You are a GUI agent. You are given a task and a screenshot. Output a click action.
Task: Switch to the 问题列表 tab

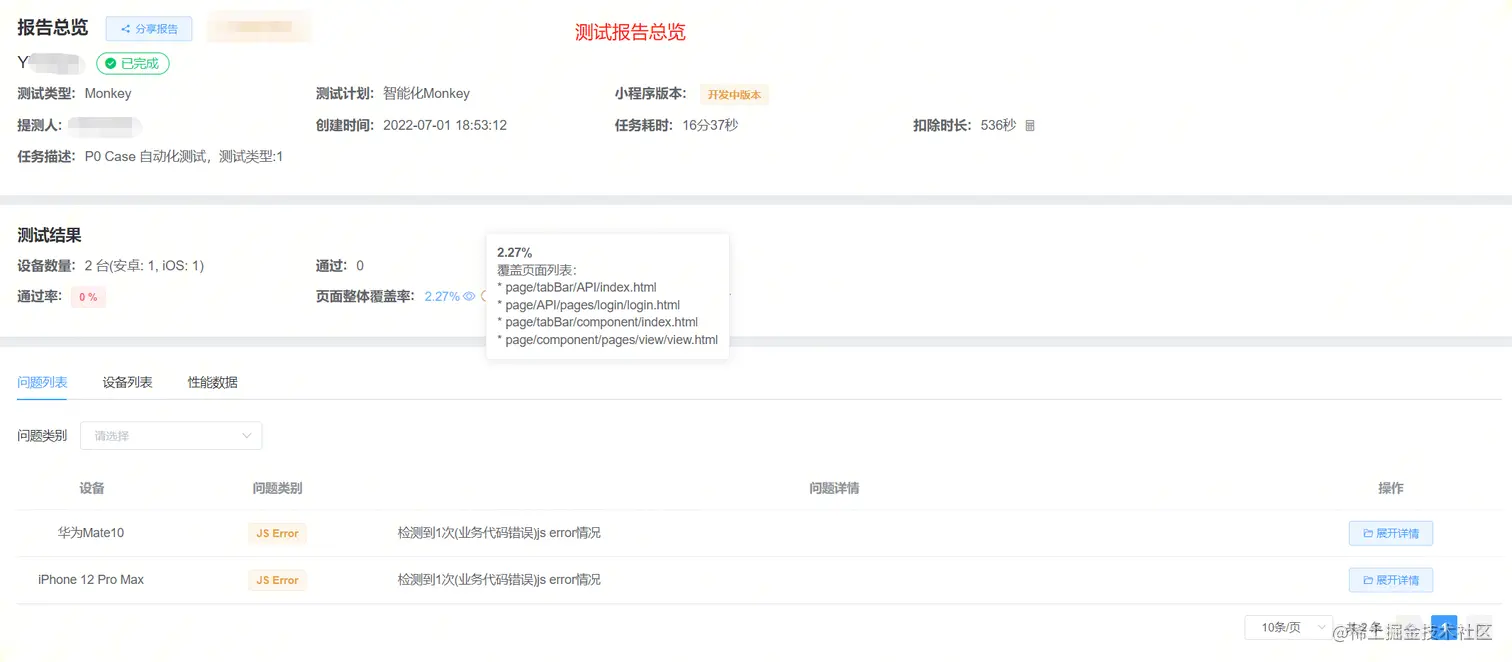[x=42, y=382]
